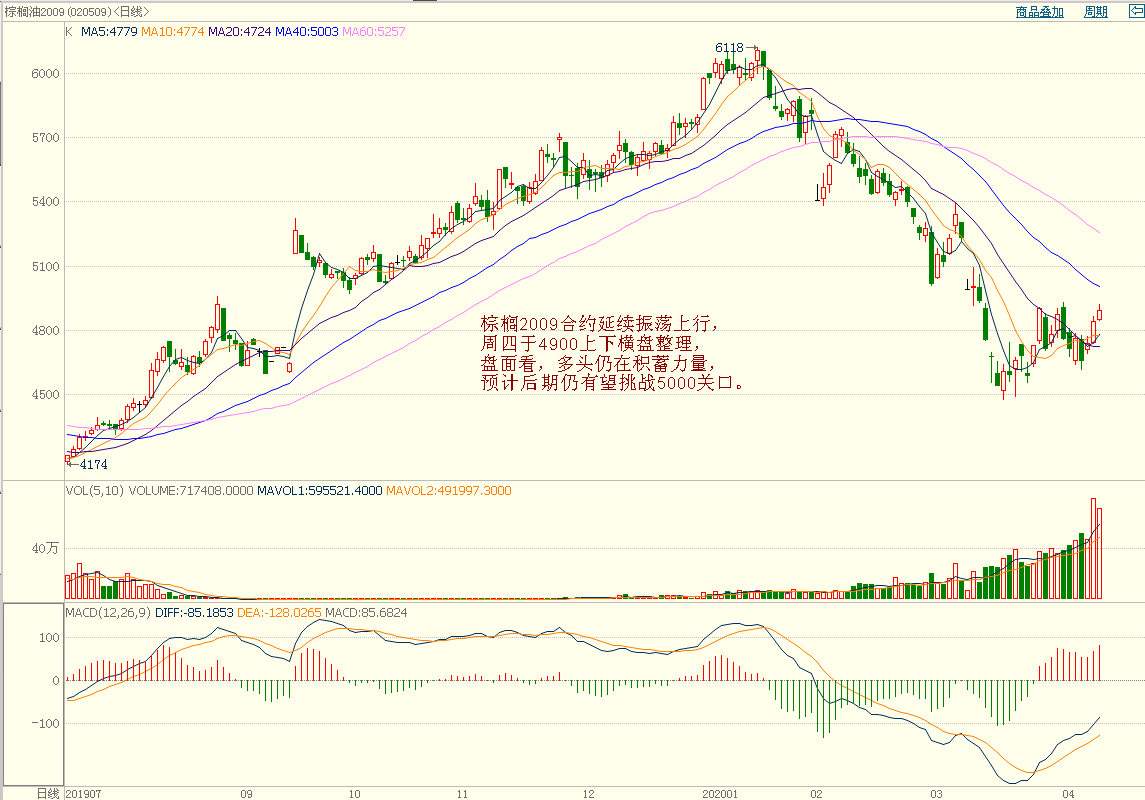Select the pink MA60:5257 label
The width and height of the screenshot is (1145, 800).
pyautogui.click(x=374, y=32)
